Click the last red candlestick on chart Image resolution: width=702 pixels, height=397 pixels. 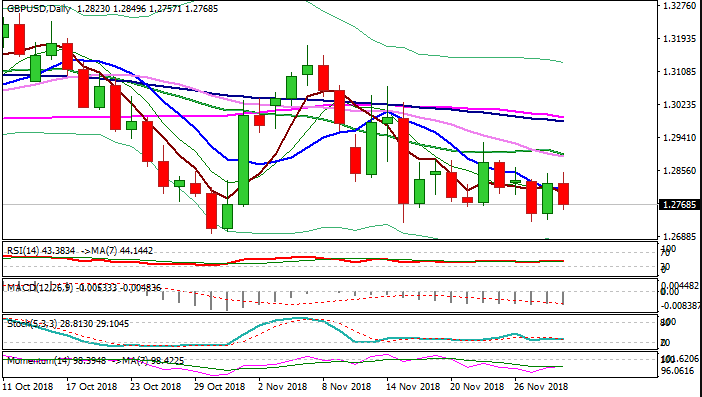pyautogui.click(x=563, y=194)
